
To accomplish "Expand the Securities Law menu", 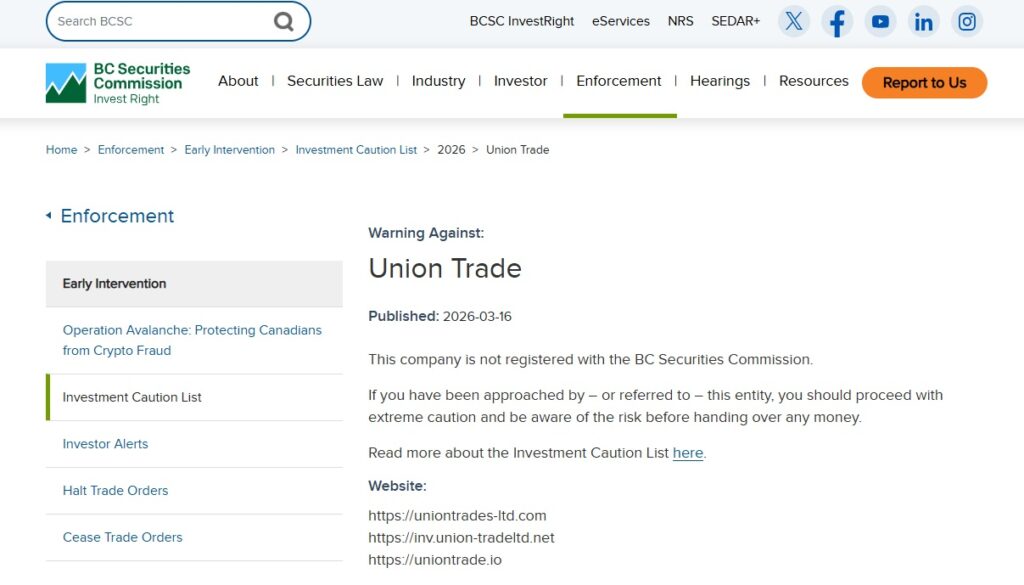I will (335, 81).
